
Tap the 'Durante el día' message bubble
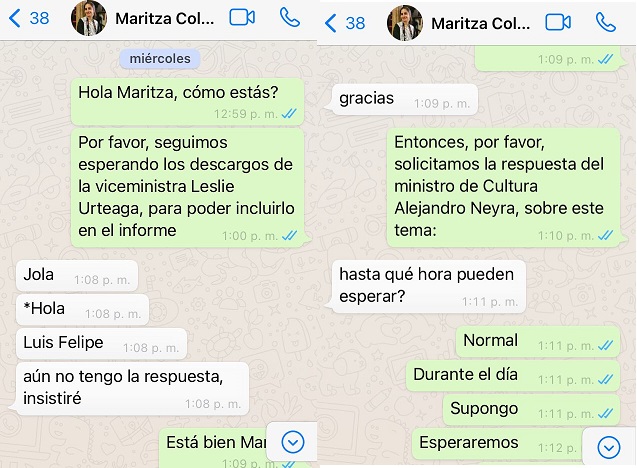tap(513, 376)
